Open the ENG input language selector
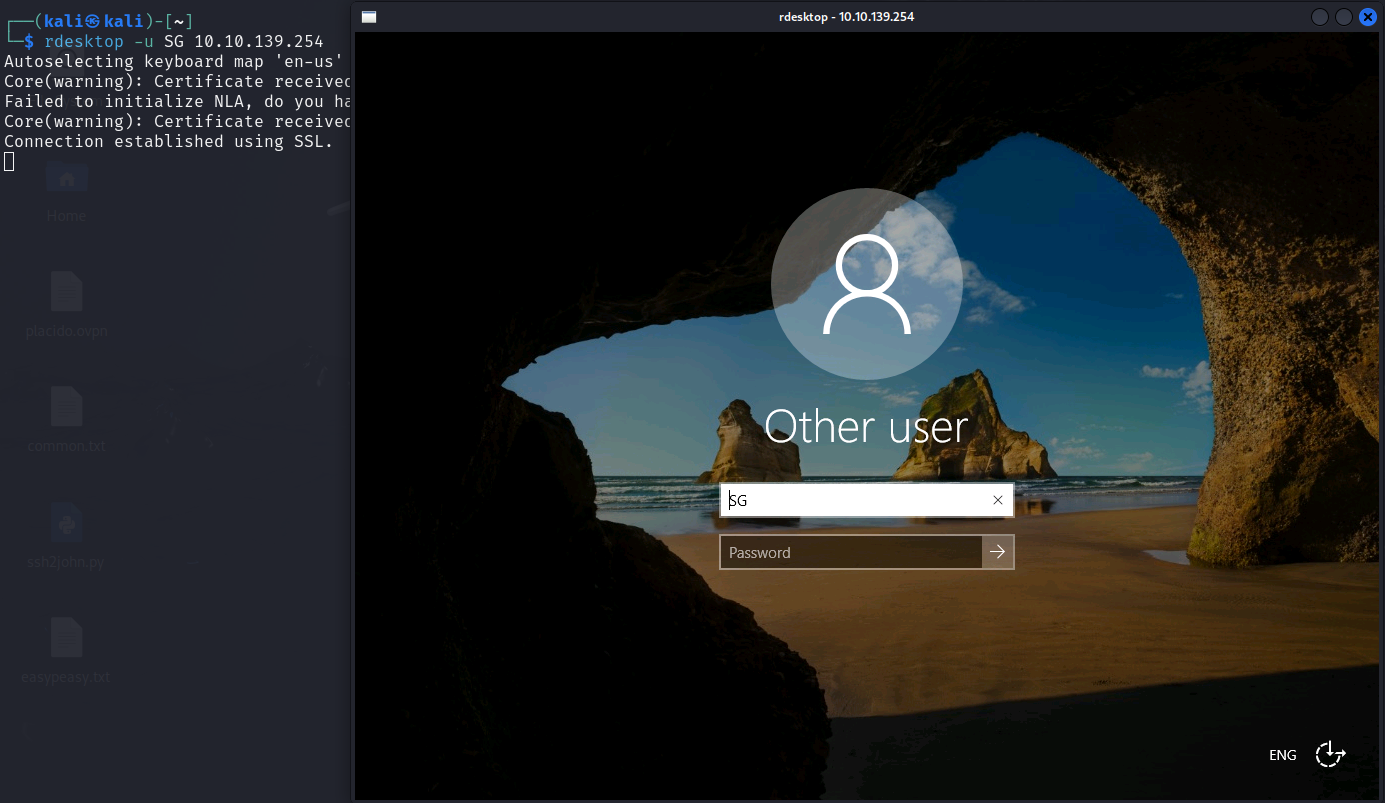1385x803 pixels. (x=1282, y=755)
